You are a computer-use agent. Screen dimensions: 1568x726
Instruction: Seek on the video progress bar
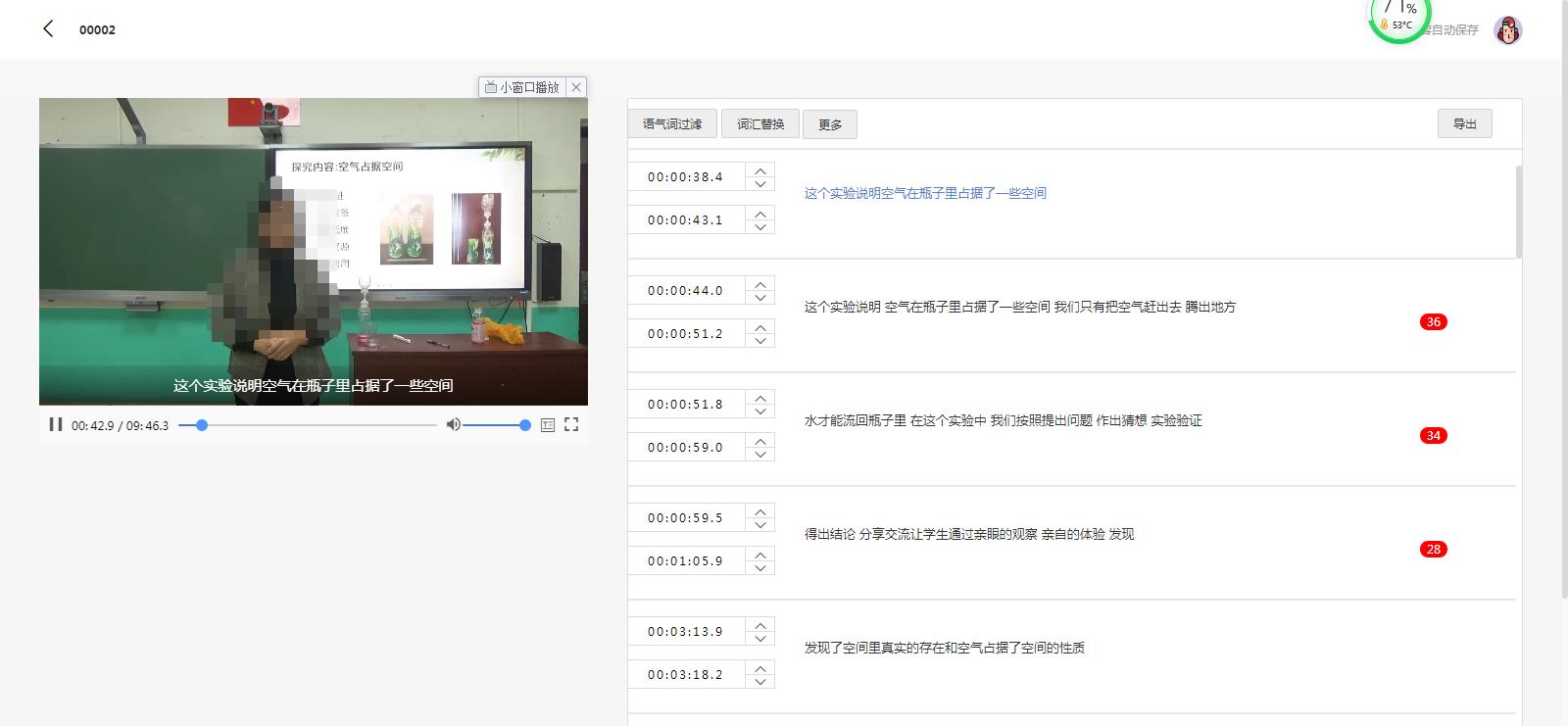[x=308, y=425]
